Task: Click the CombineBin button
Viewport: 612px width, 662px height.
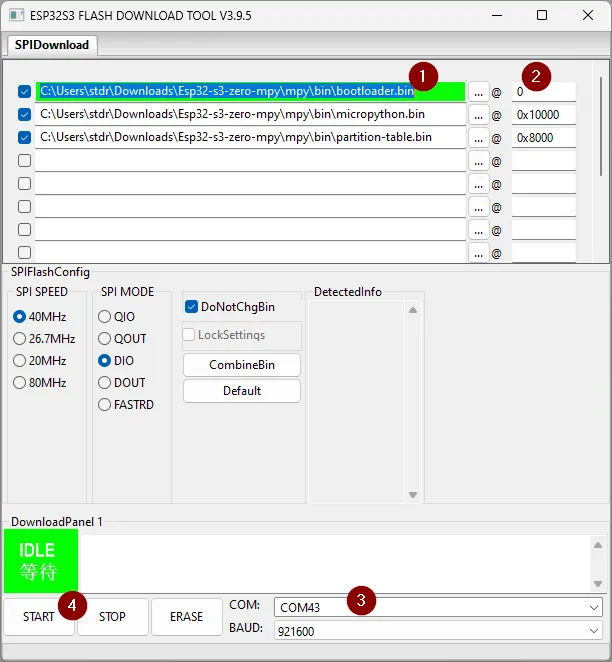Action: tap(241, 365)
